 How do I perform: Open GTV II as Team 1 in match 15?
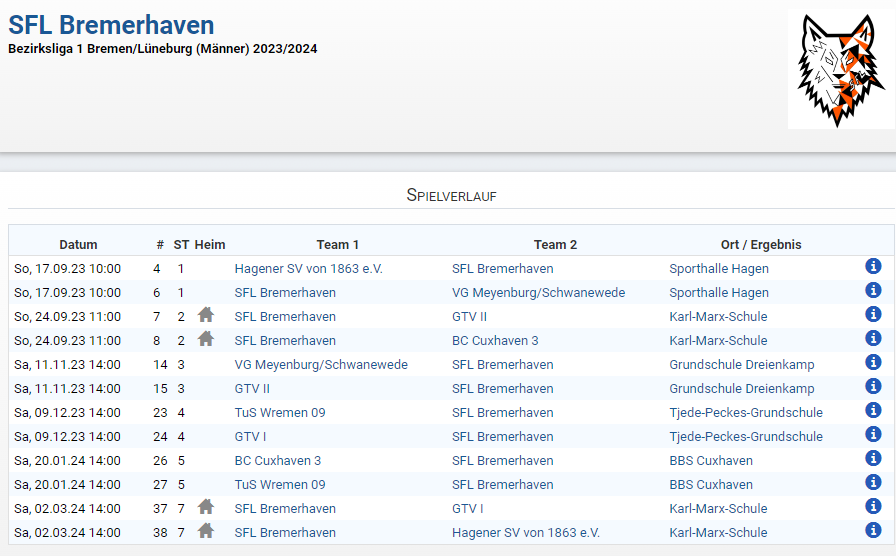(x=252, y=389)
